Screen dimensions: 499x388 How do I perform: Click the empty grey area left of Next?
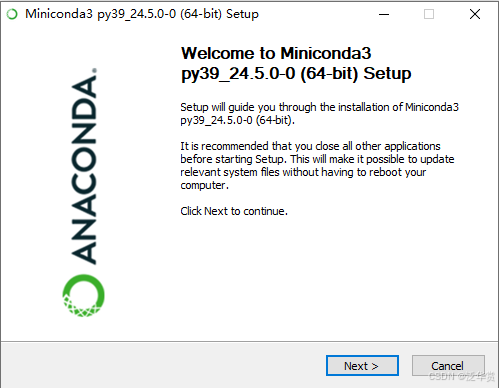pos(163,365)
